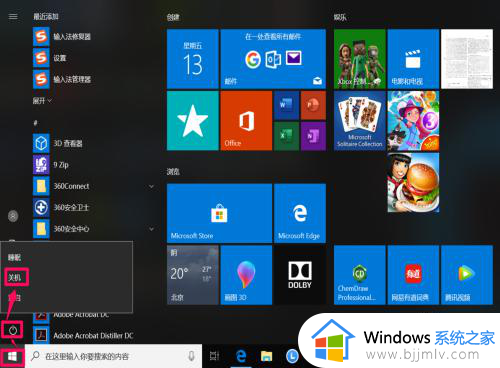
Task: Open the 腾讯视频 (Tencent Video) tile
Action: tap(467, 275)
